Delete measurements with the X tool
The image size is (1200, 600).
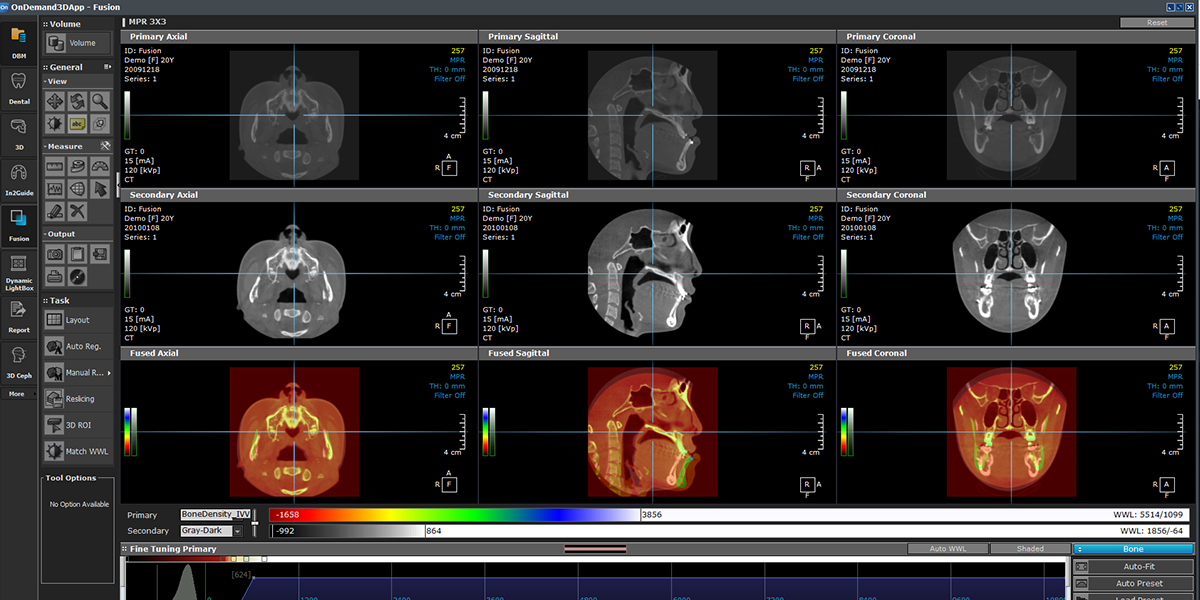pos(77,211)
